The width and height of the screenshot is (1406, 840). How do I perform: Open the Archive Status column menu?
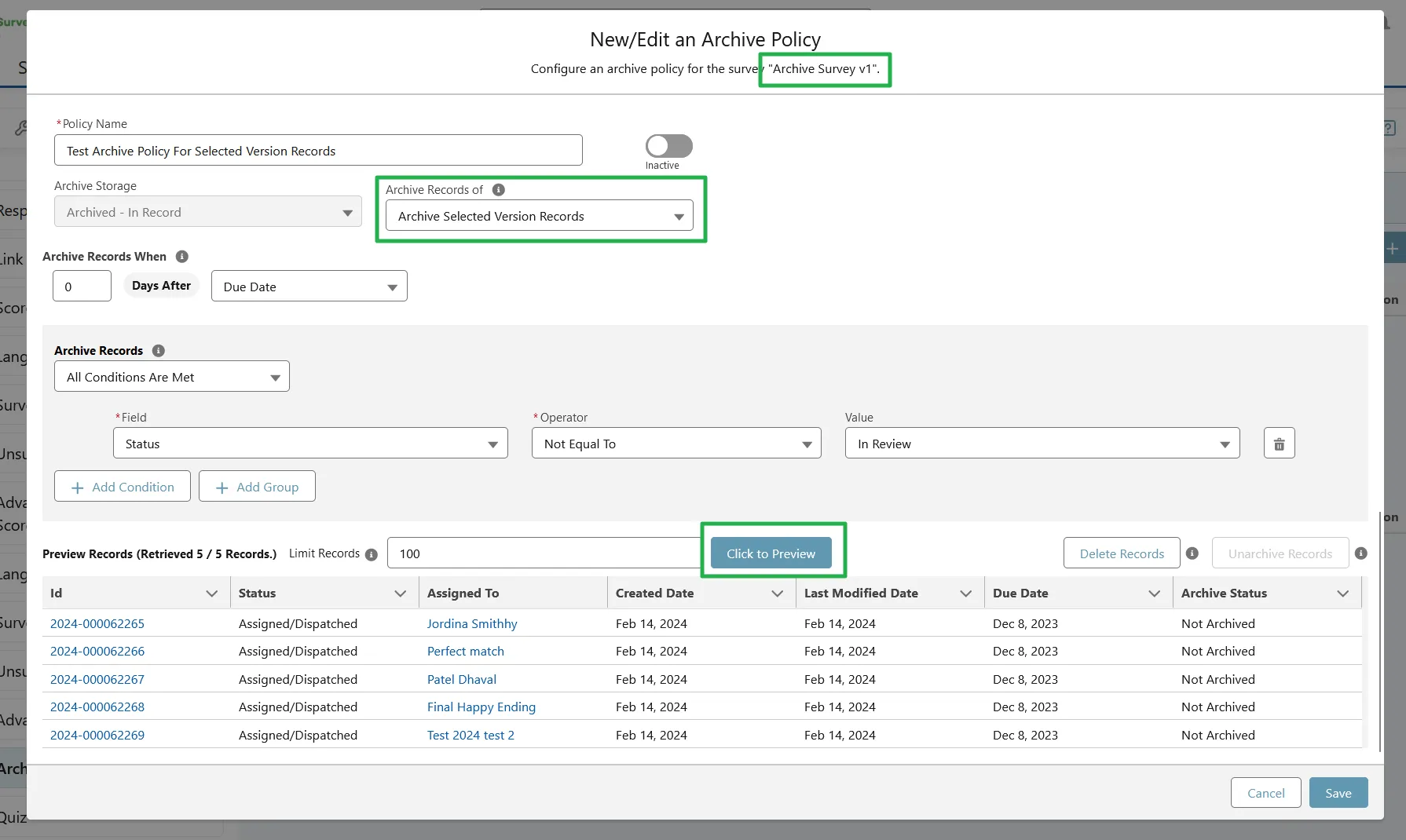(x=1342, y=593)
